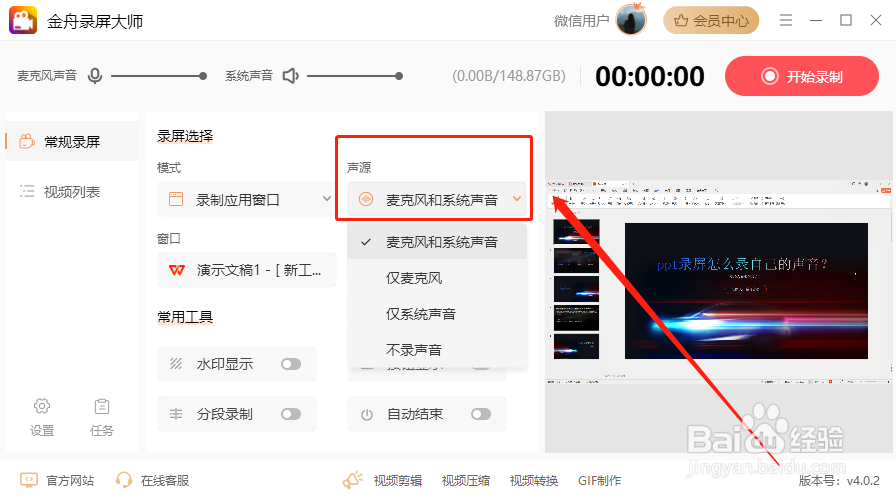Click the user avatar picture
The image size is (896, 499).
(x=631, y=20)
